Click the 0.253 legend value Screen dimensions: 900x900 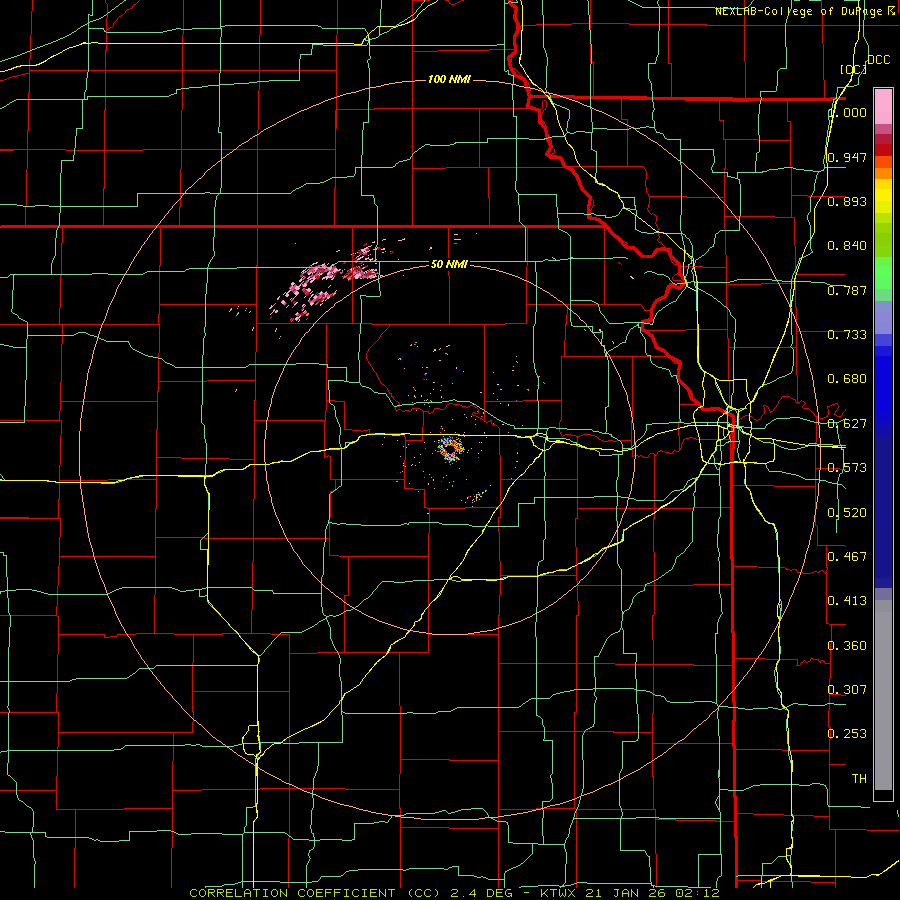click(847, 734)
